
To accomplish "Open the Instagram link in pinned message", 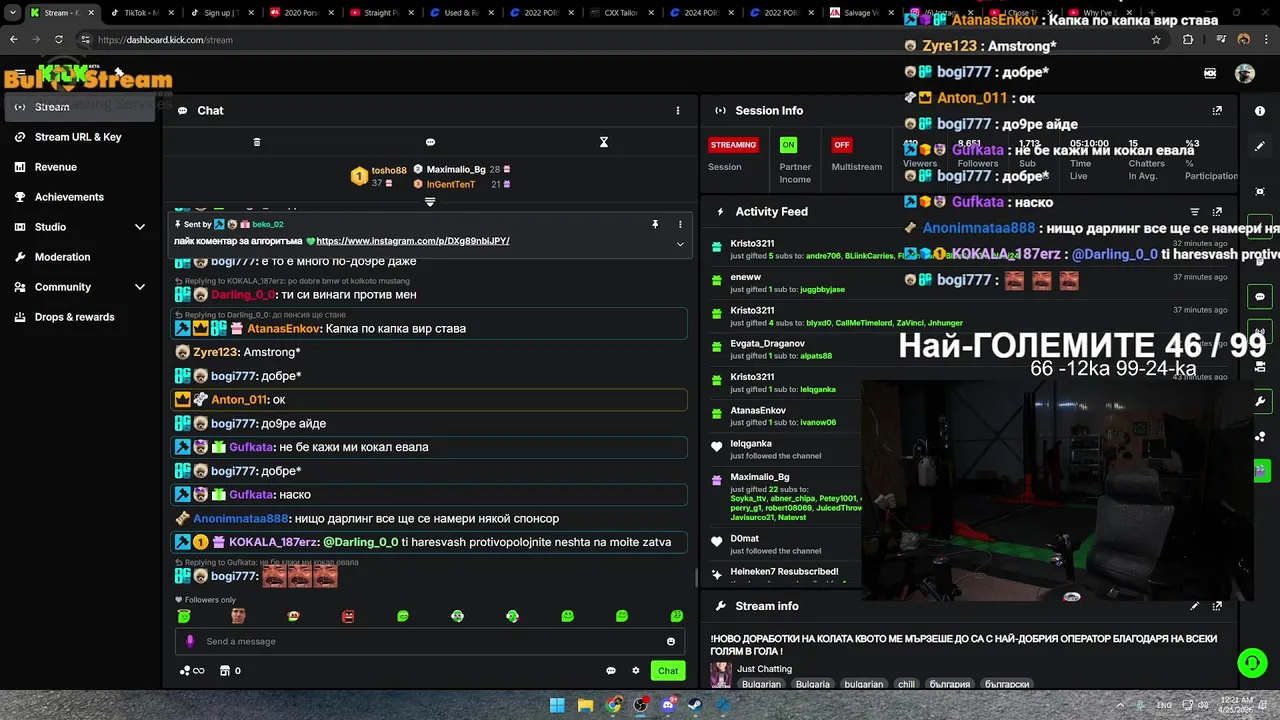I will pyautogui.click(x=413, y=241).
